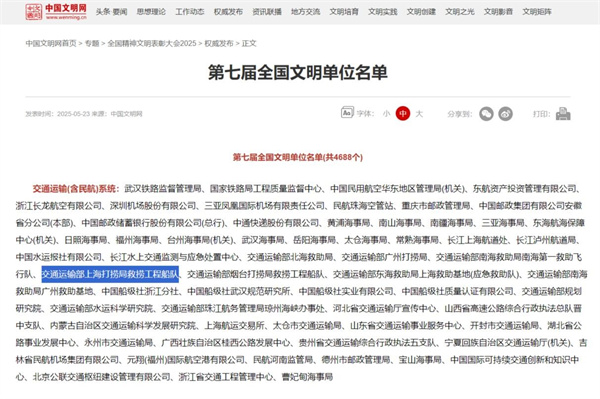Open the 地方交流 nav item

305,12
